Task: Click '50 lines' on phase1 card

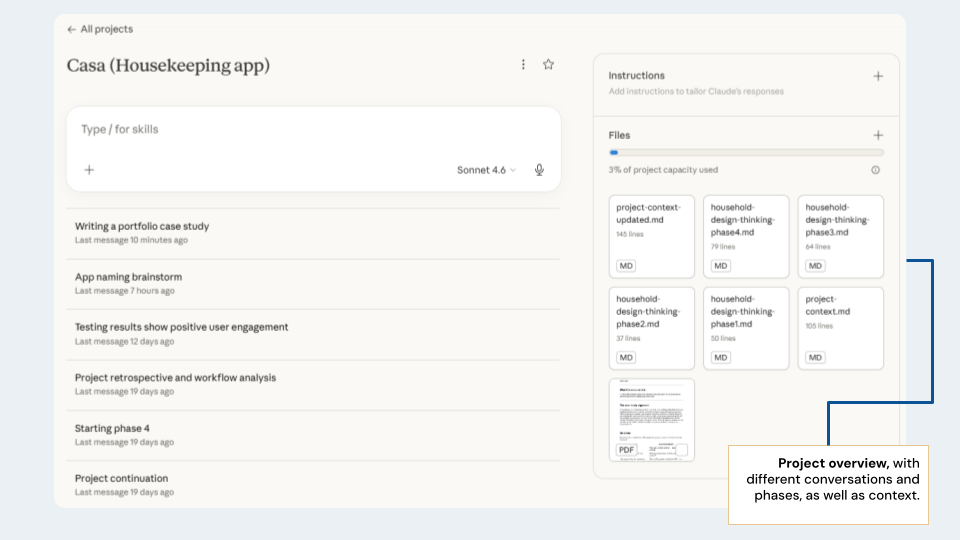Action: [723, 339]
